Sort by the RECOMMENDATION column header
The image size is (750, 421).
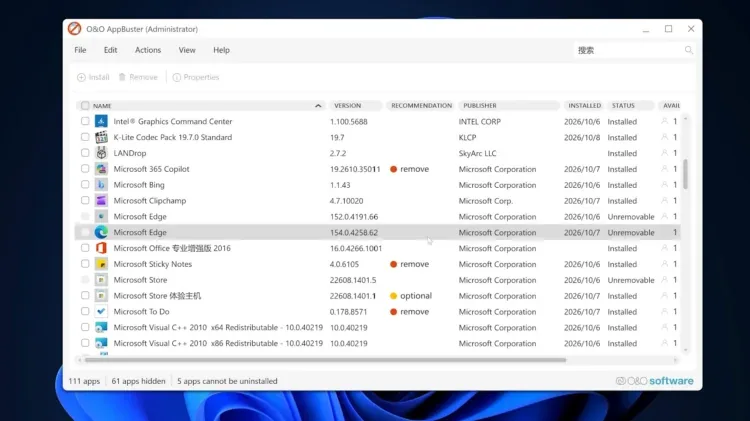(x=421, y=105)
